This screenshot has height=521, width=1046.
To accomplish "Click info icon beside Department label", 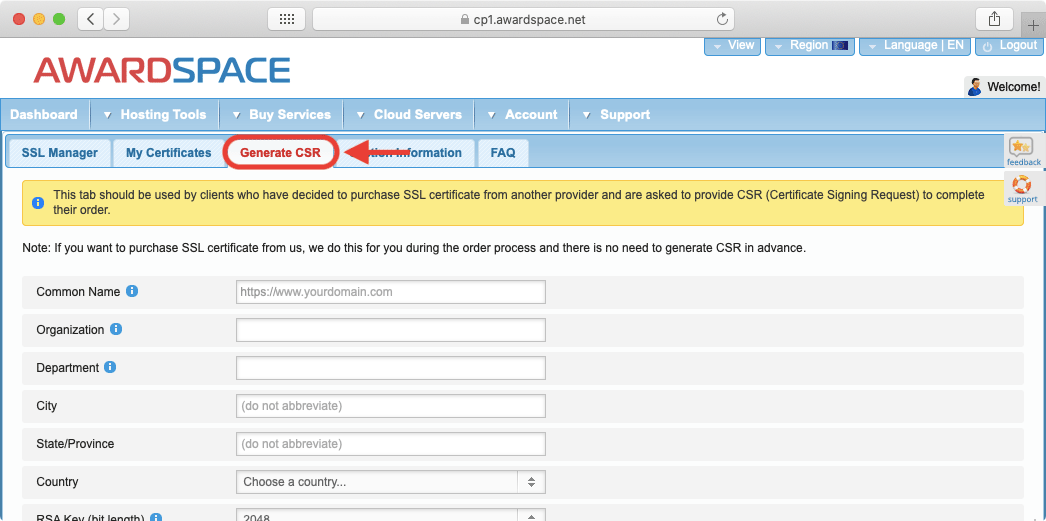I will (110, 367).
